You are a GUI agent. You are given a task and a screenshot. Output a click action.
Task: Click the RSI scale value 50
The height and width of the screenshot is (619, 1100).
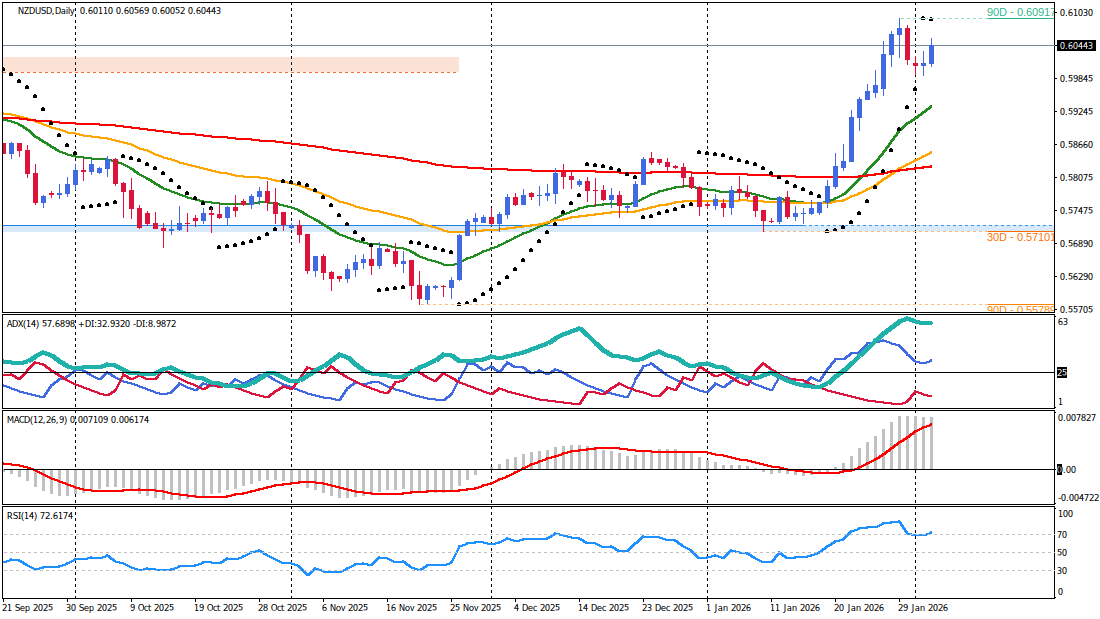click(1063, 553)
